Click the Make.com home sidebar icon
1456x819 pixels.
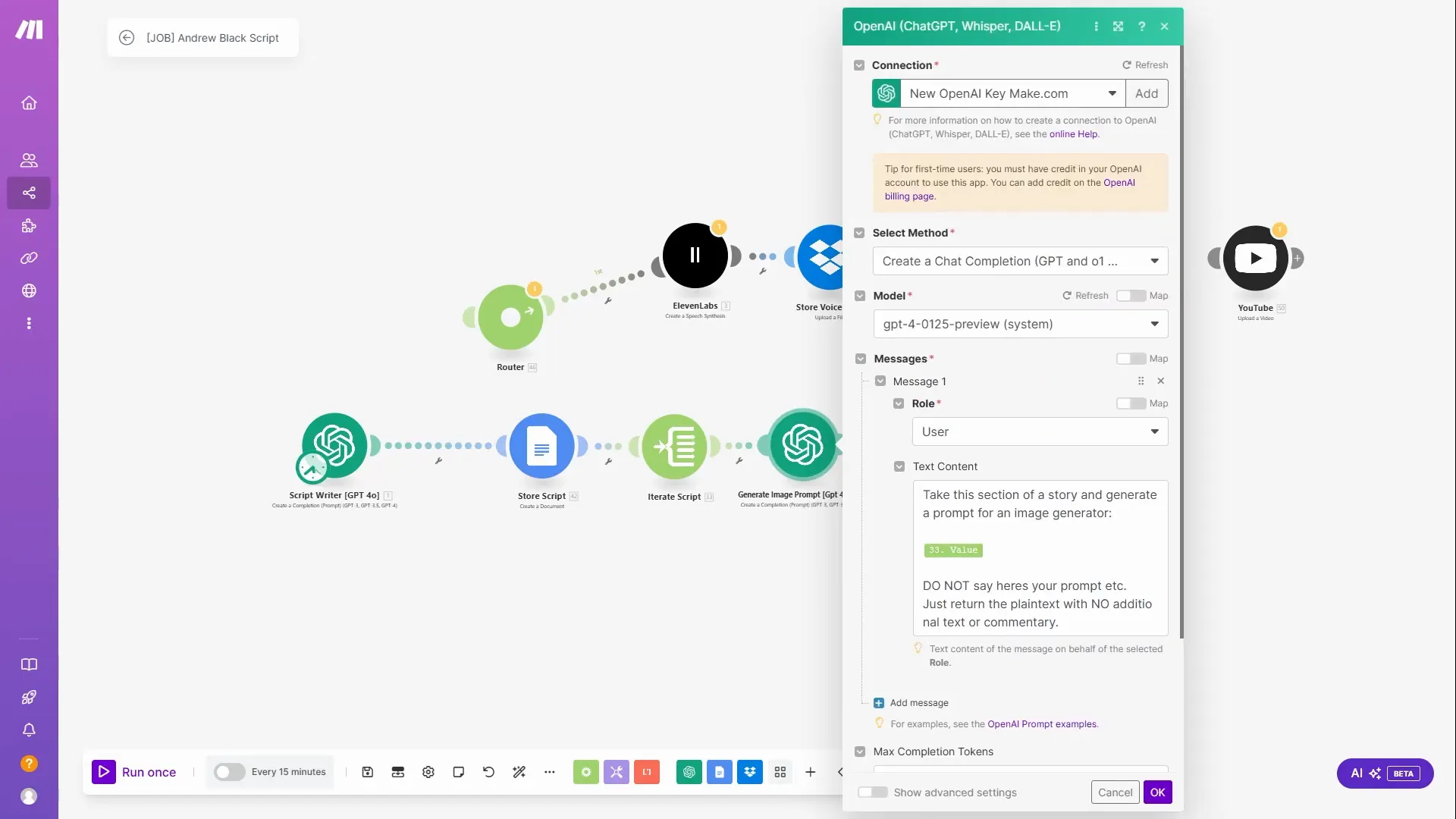[x=28, y=102]
